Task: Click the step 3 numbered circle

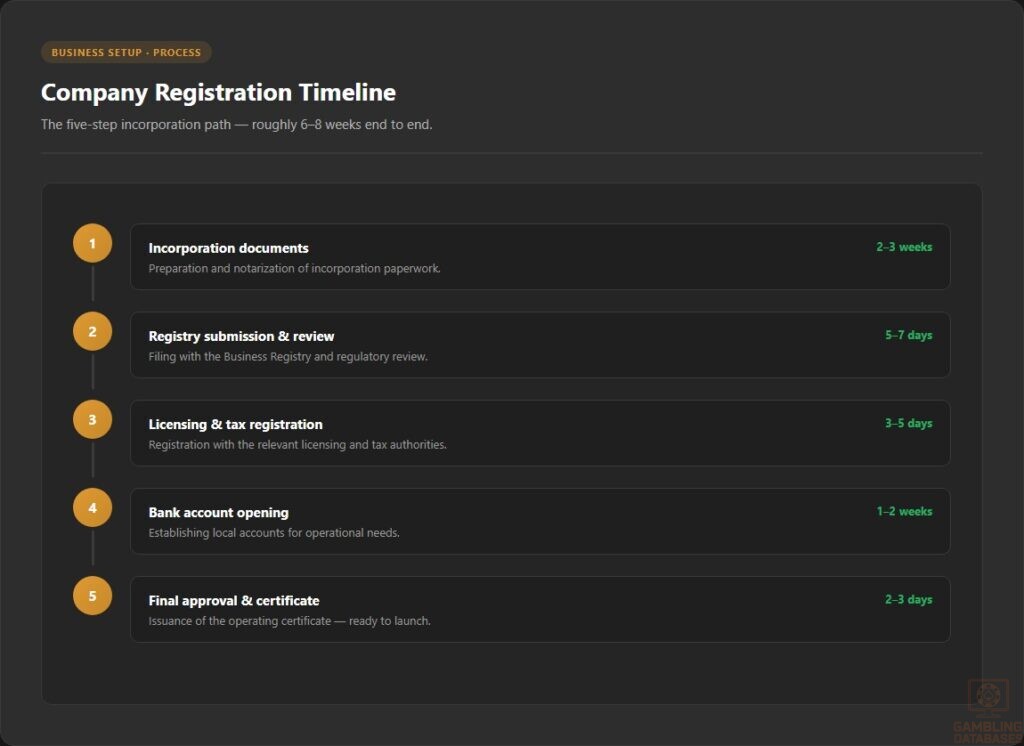Action: (x=92, y=419)
